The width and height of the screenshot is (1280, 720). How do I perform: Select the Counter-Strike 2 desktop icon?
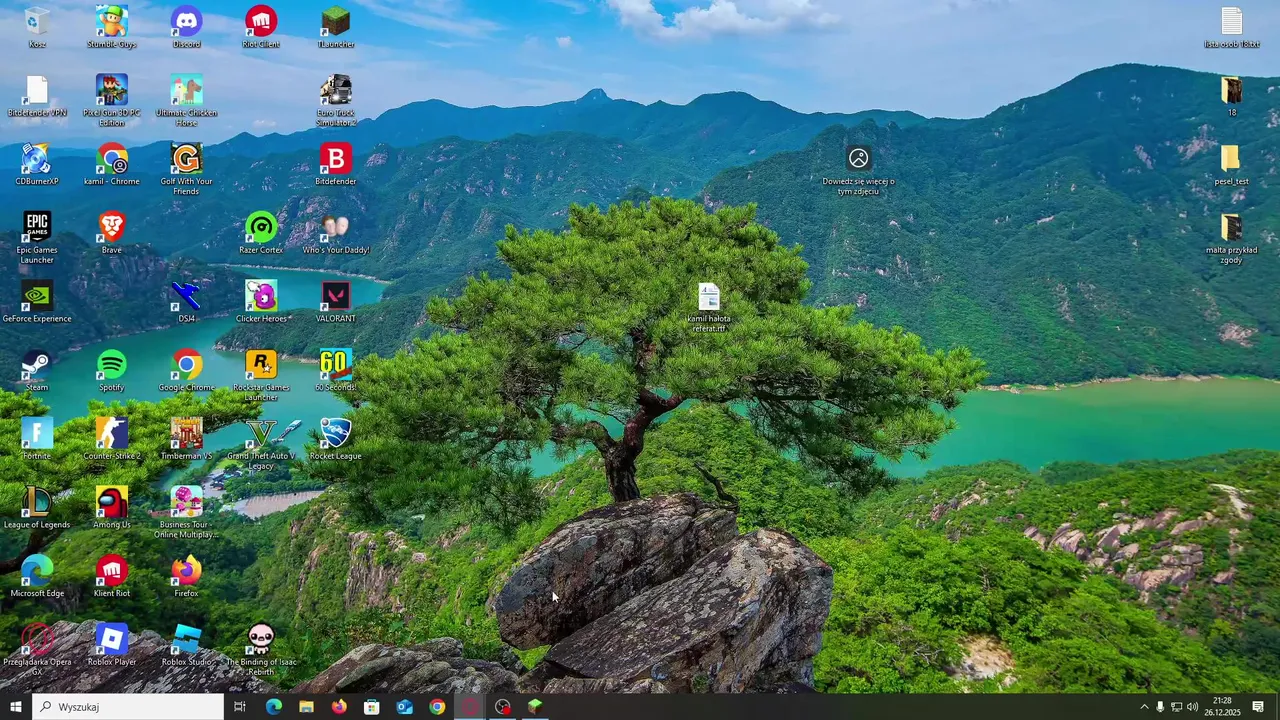click(112, 439)
